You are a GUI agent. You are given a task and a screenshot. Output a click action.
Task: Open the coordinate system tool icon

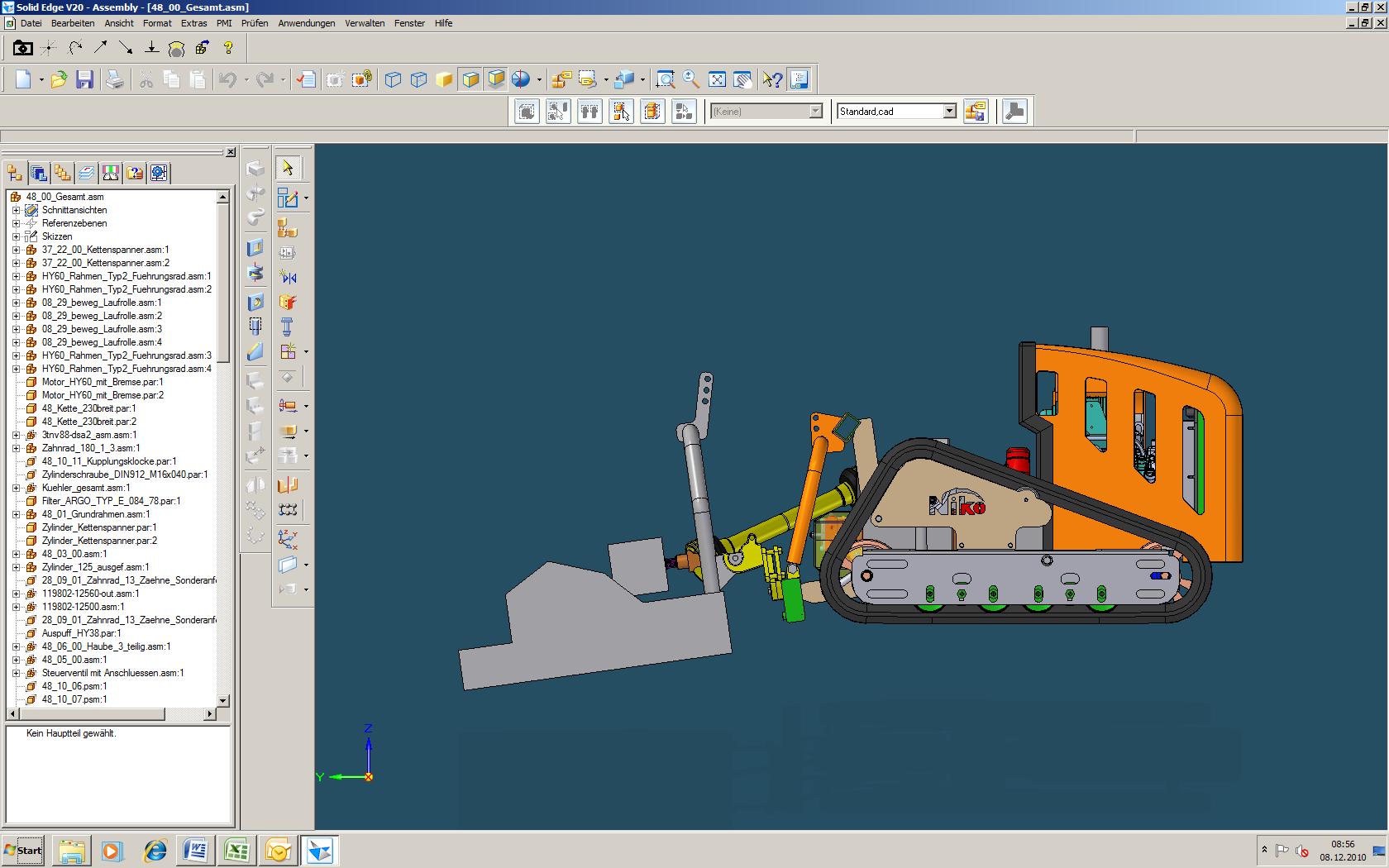pos(288,540)
